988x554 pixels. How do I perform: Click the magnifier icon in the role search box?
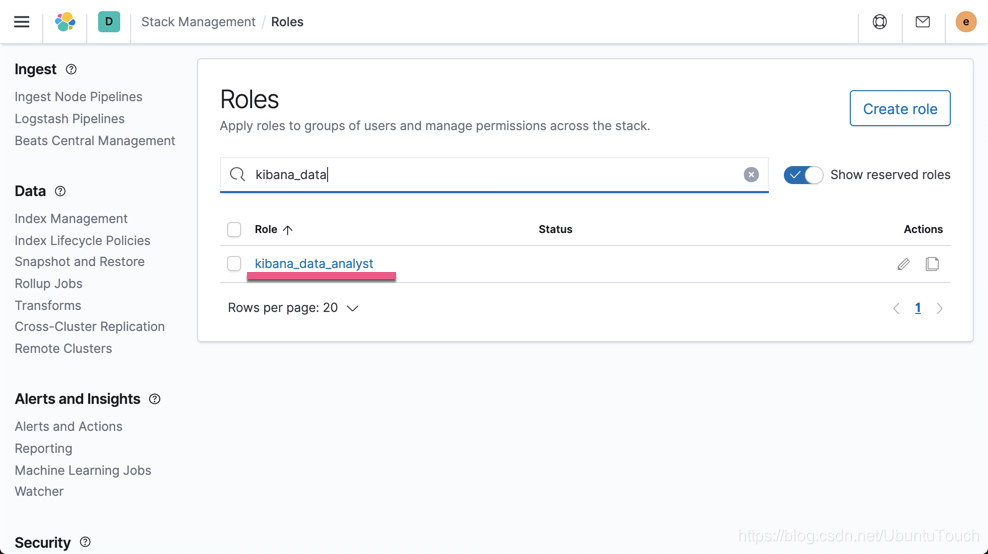(x=237, y=175)
